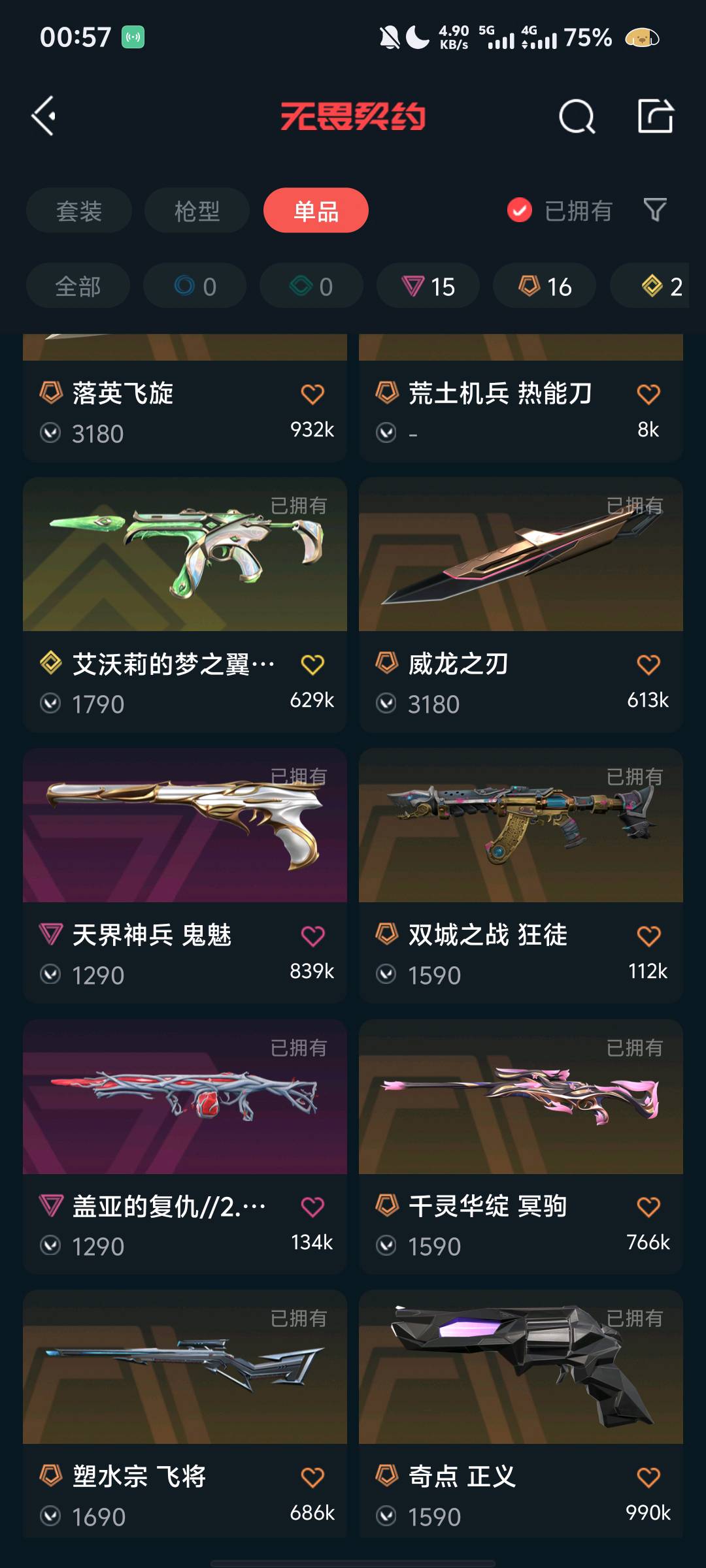
Task: Favorite 双城之战 狂徒 via heart icon
Action: [648, 936]
